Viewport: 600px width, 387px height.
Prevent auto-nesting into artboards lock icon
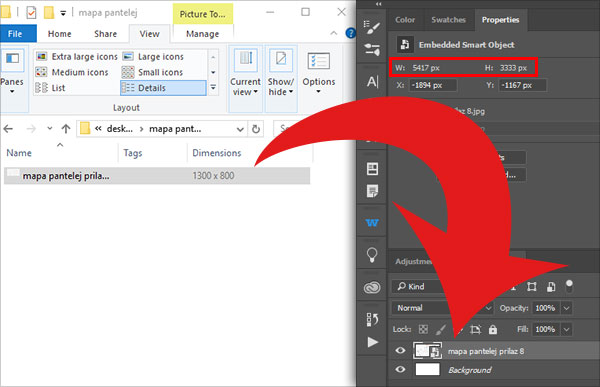tap(476, 329)
